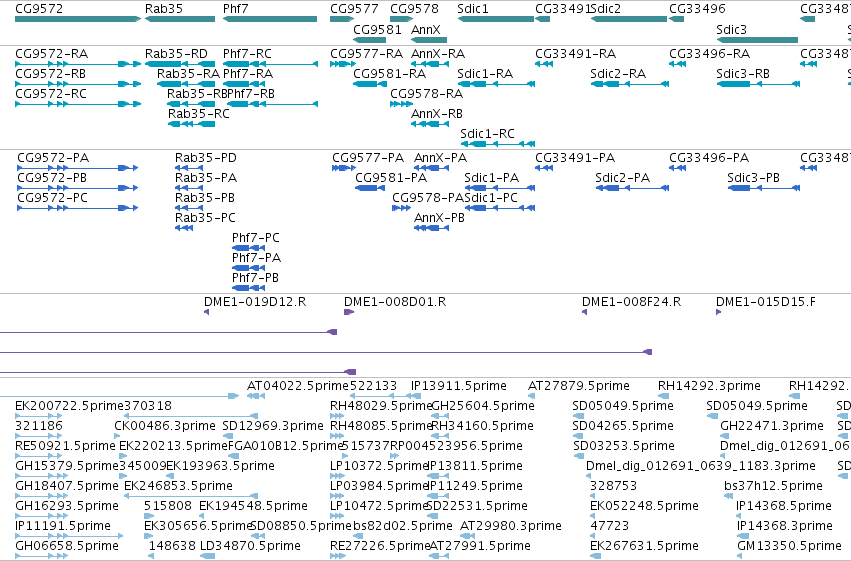The width and height of the screenshot is (851, 561).
Task: Select the CG9581 gene bar
Action: point(370,40)
